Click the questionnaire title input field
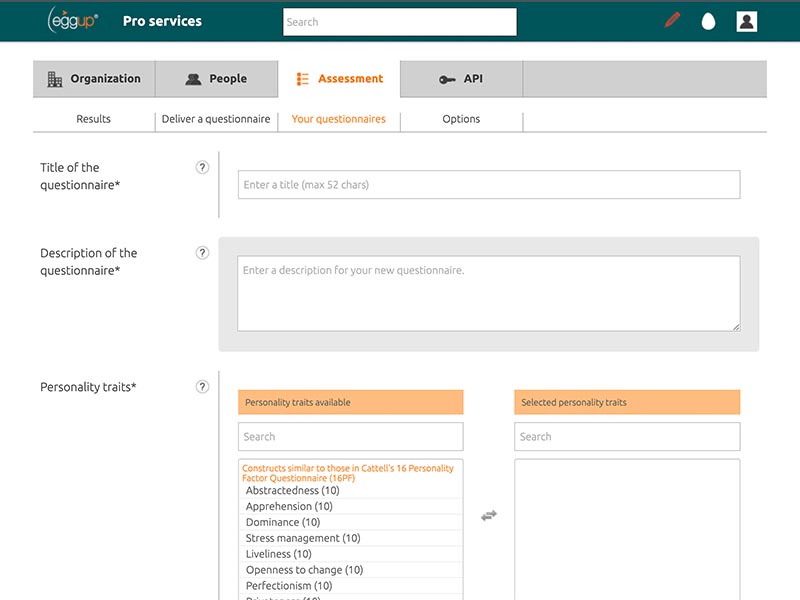The width and height of the screenshot is (800, 600). point(489,185)
